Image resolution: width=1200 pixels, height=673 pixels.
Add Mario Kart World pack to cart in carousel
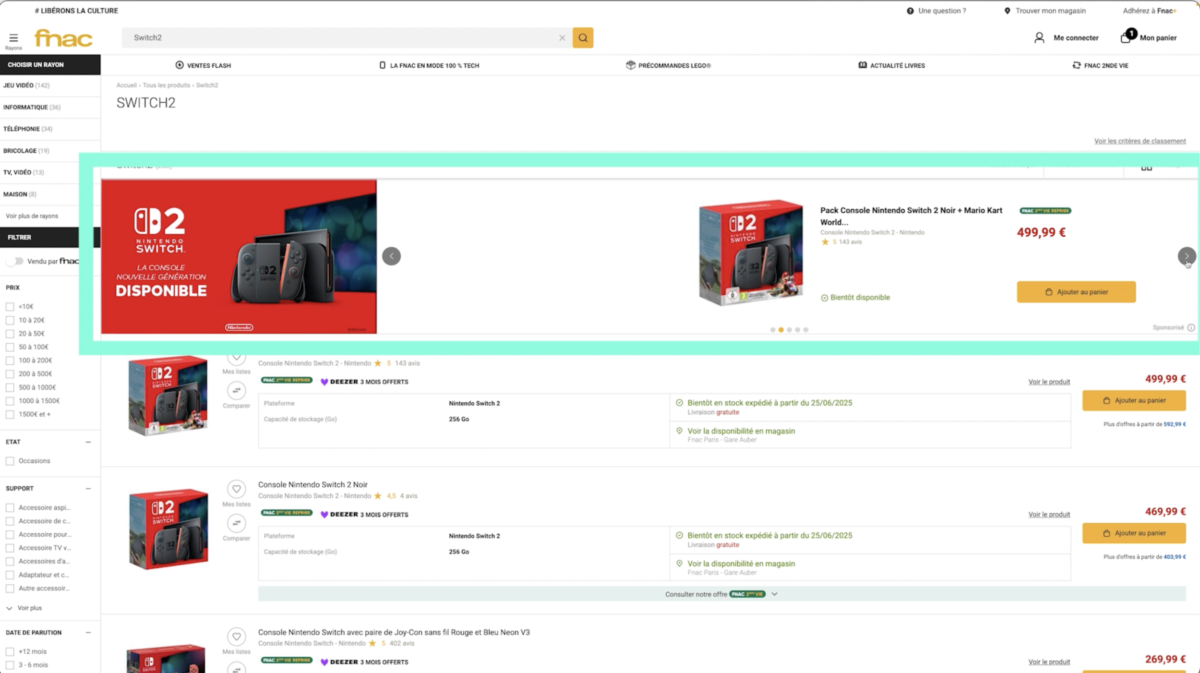(1076, 292)
